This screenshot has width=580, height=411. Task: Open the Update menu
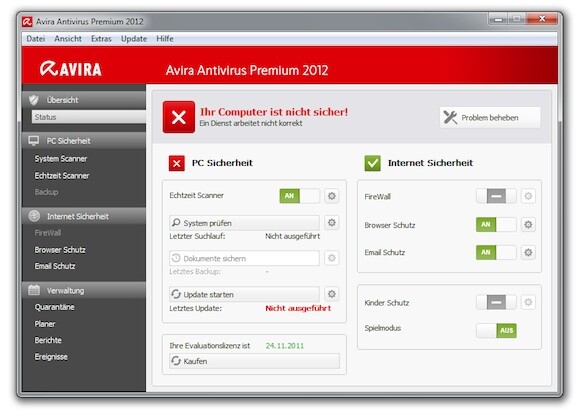click(134, 38)
